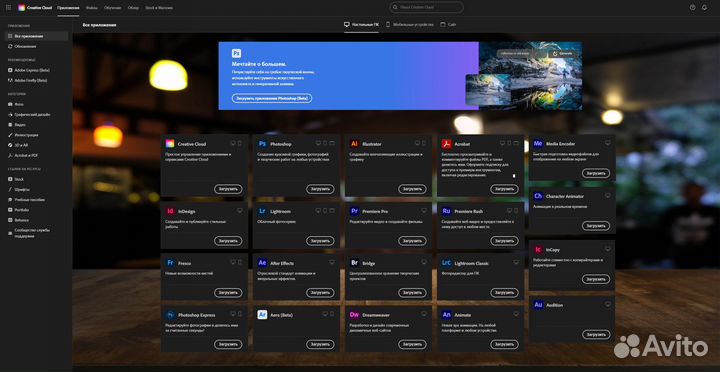Click the After Effects Ae icon
This screenshot has width=720, height=372.
point(262,263)
